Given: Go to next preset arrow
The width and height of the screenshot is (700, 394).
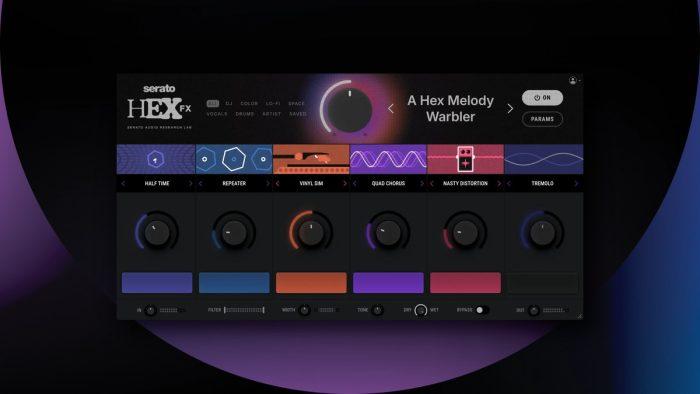Looking at the screenshot, I should point(510,108).
